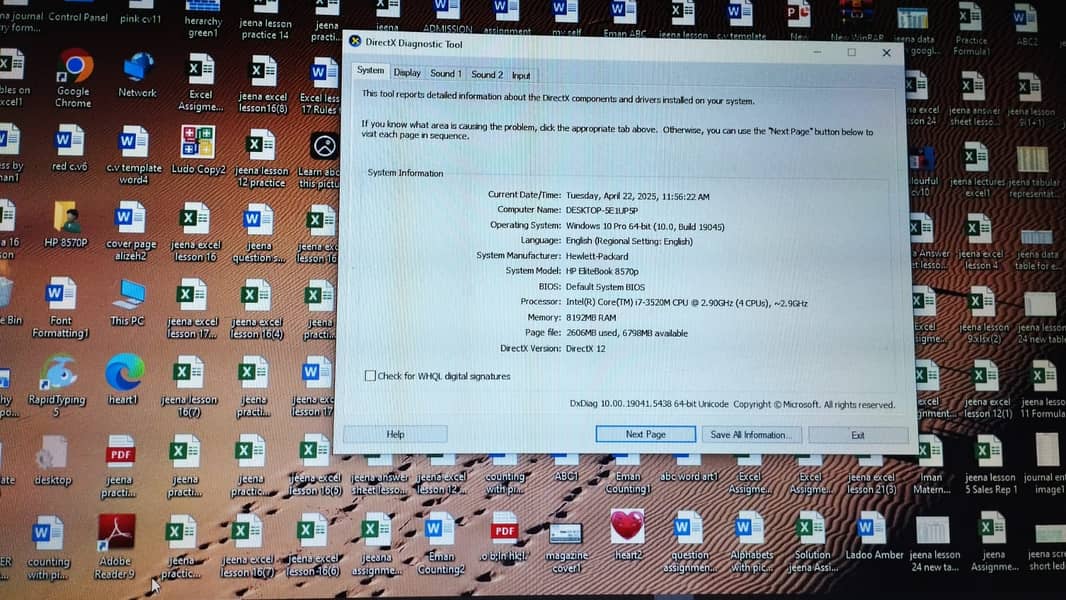The image size is (1066, 600).
Task: Select jeena excel lesson 4 file icon
Action: tap(981, 241)
